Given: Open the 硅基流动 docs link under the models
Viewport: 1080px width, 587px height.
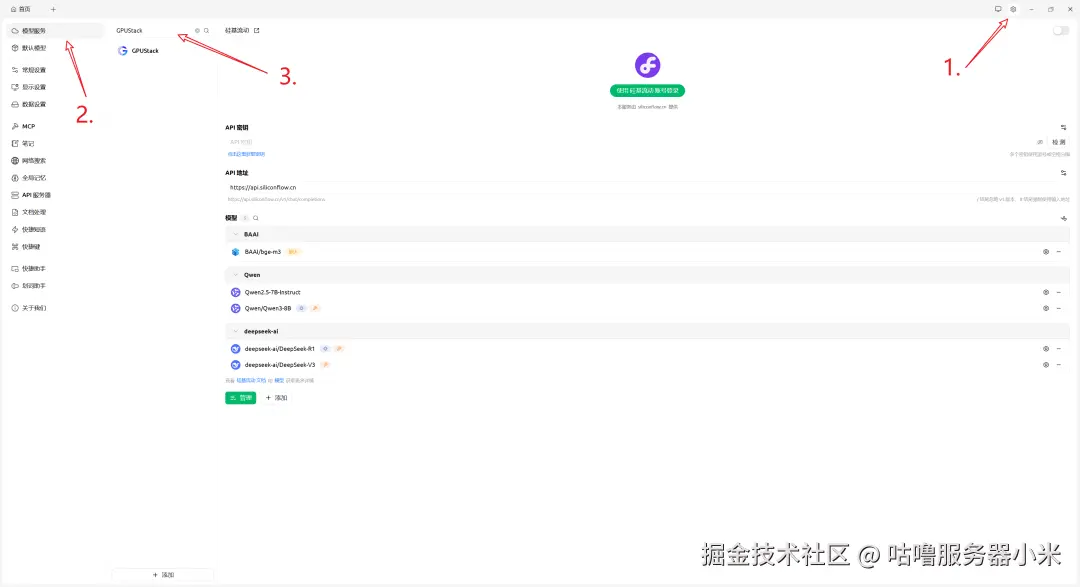Looking at the screenshot, I should (x=251, y=380).
